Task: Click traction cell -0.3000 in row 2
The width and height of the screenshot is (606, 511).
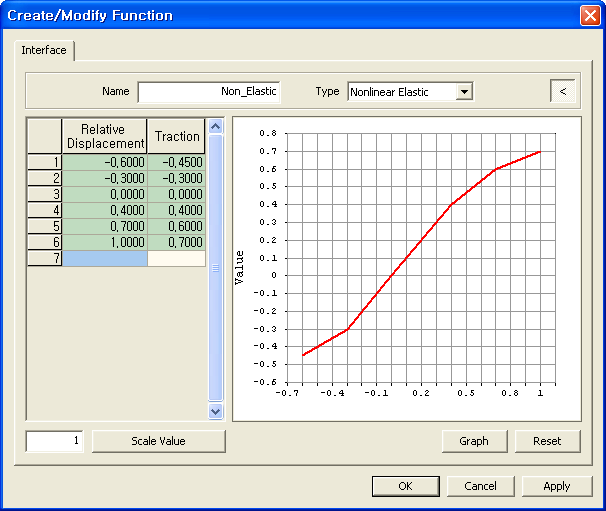Action: pos(176,178)
